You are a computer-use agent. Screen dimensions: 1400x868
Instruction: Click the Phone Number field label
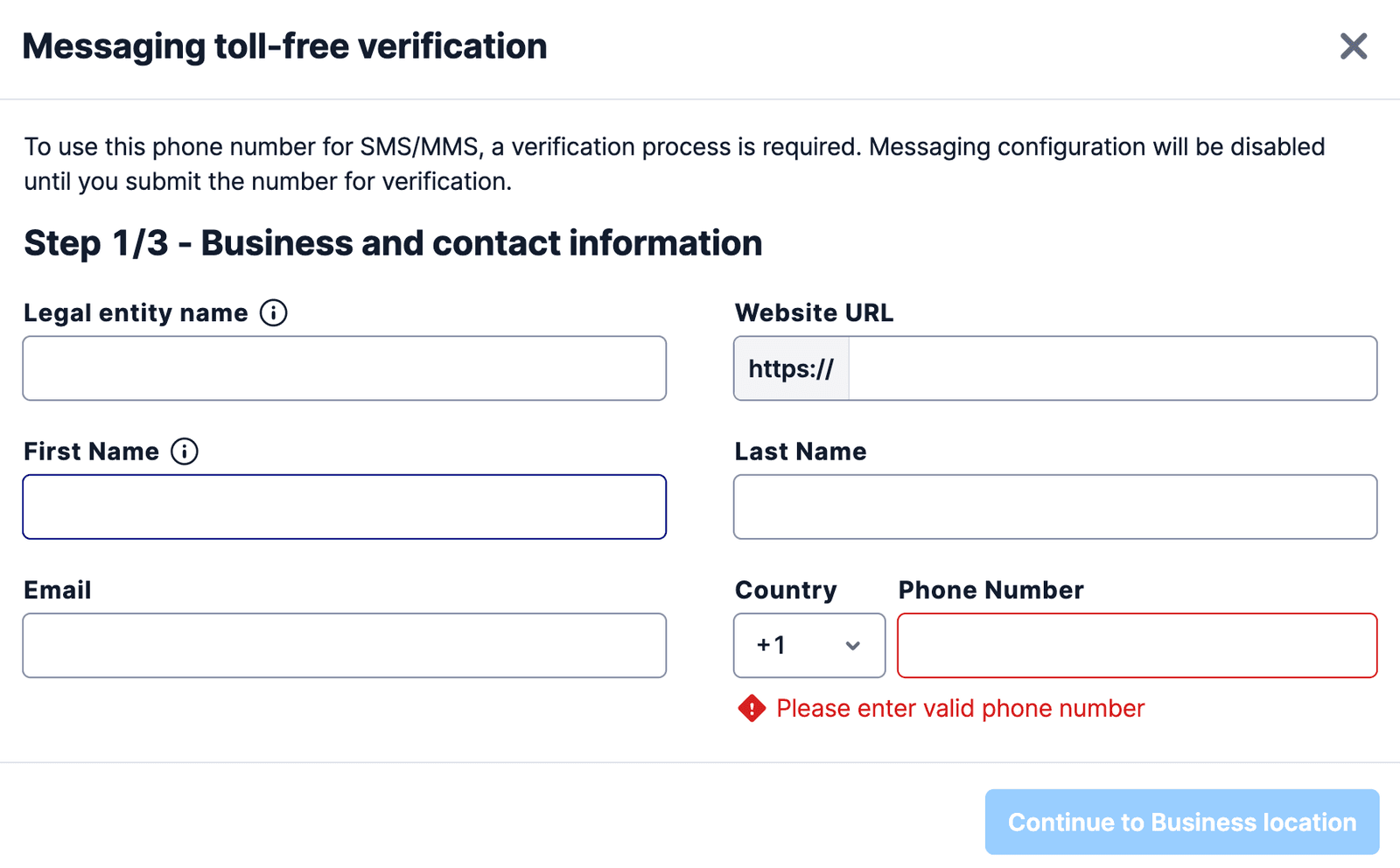[989, 590]
